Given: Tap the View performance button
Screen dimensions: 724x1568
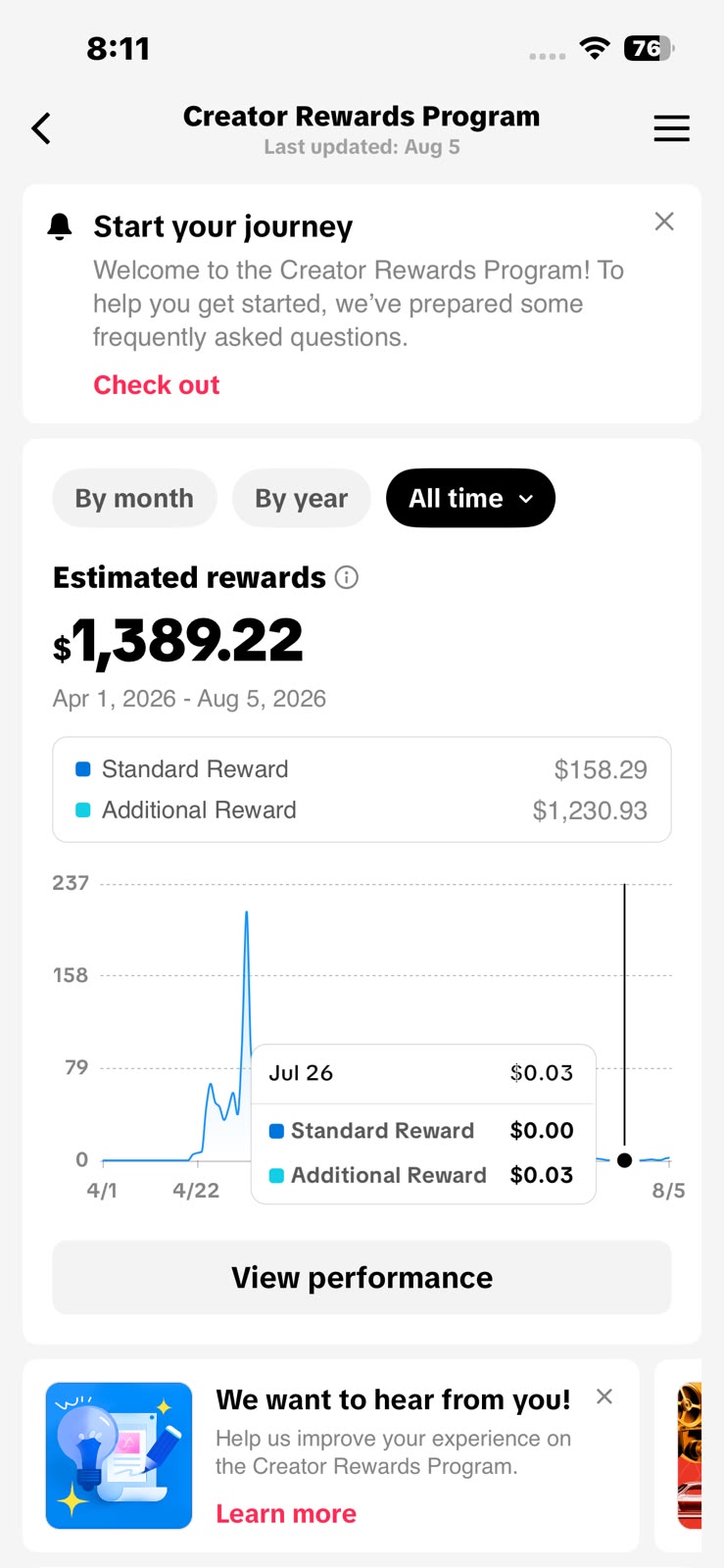Looking at the screenshot, I should pyautogui.click(x=362, y=1278).
